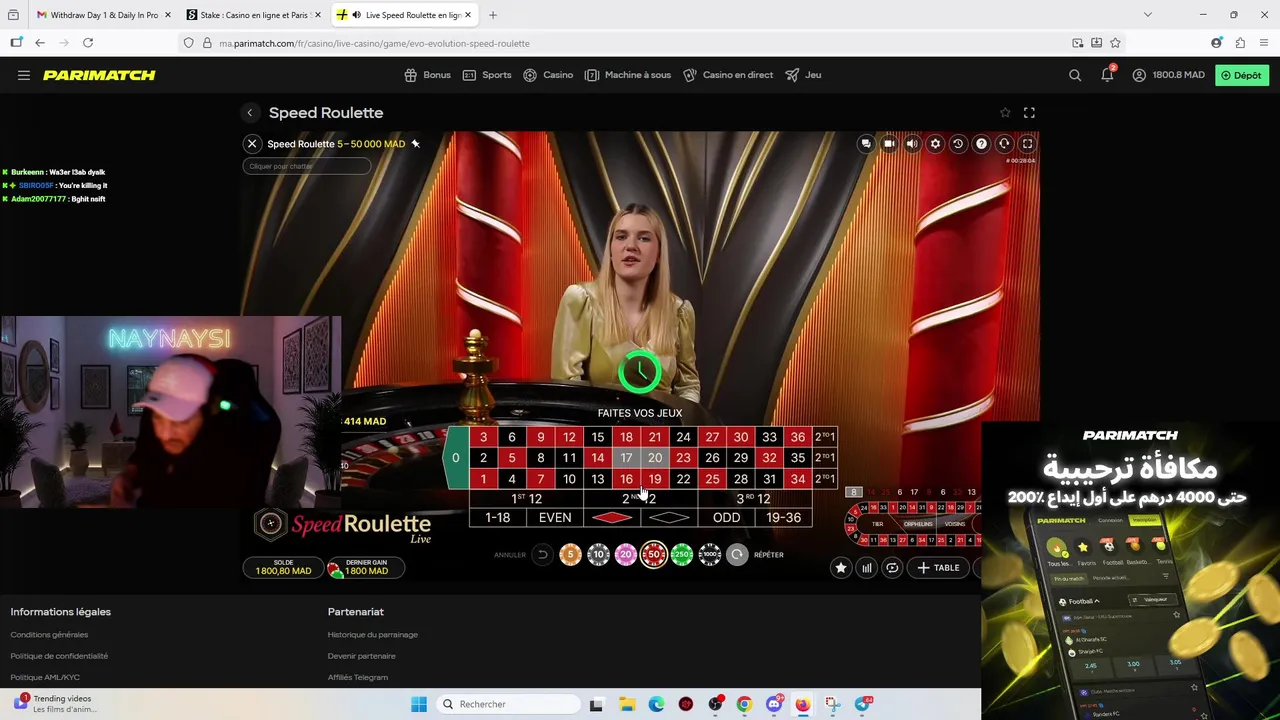
Task: Open site search magnifier icon
Action: click(x=1075, y=75)
